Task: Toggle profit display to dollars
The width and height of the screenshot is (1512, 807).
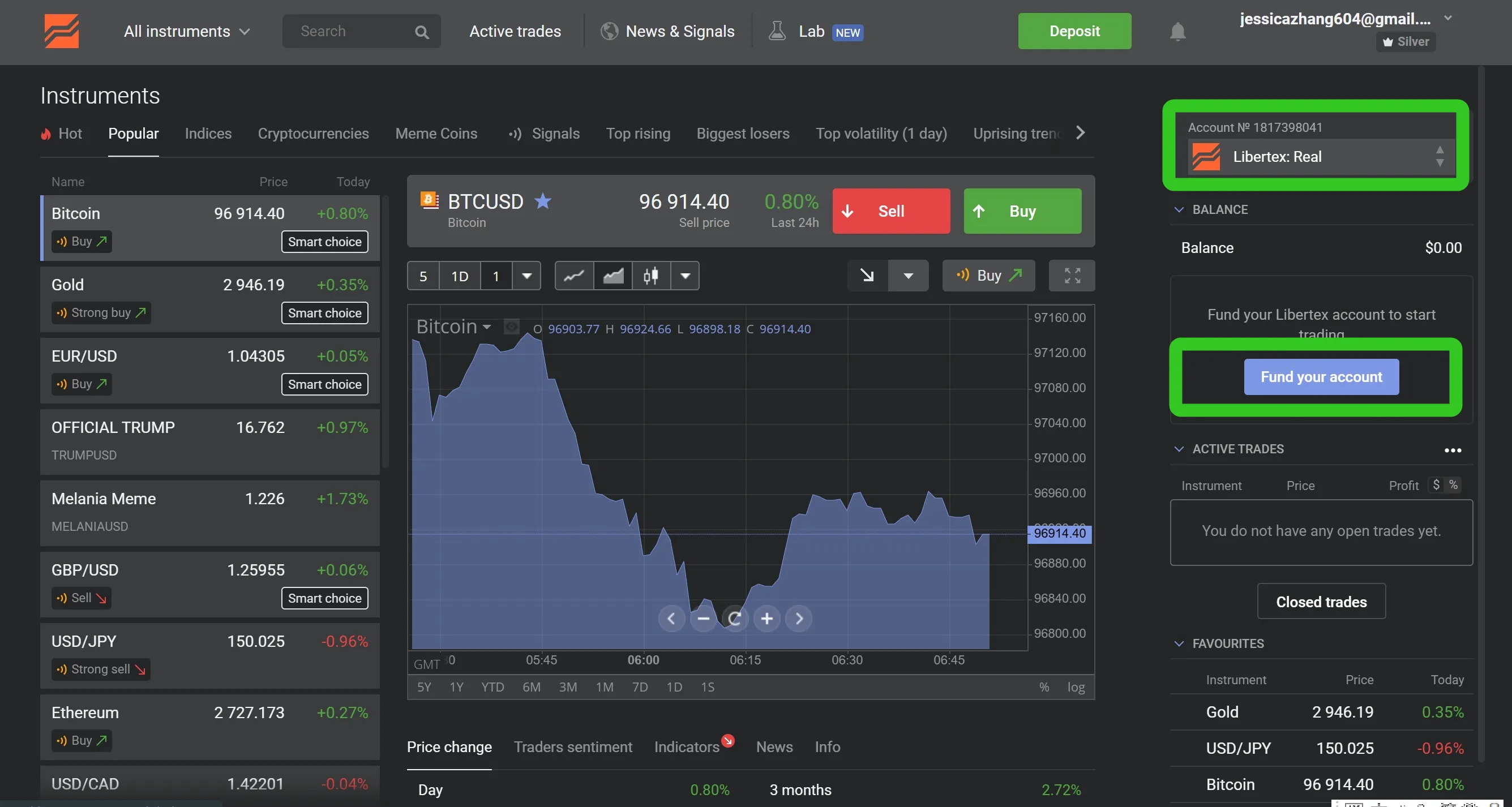Action: coord(1436,485)
